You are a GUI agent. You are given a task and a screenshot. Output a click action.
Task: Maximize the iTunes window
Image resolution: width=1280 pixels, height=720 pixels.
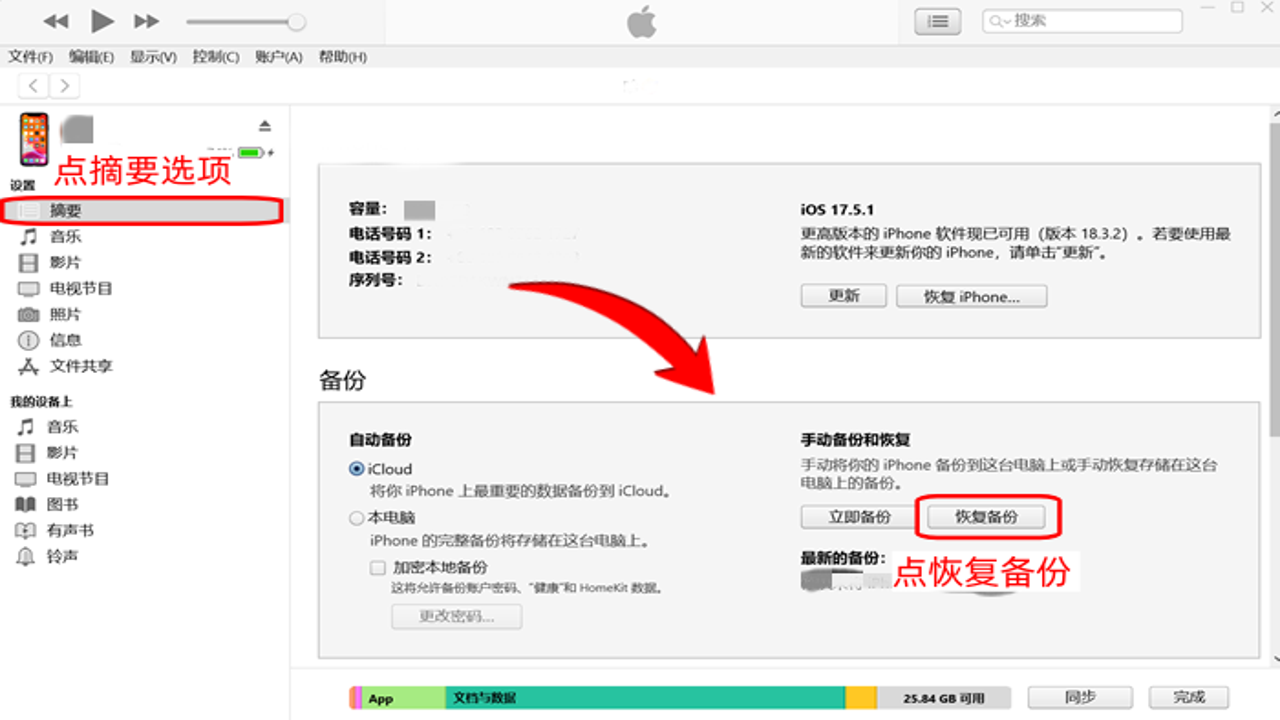tap(1238, 8)
